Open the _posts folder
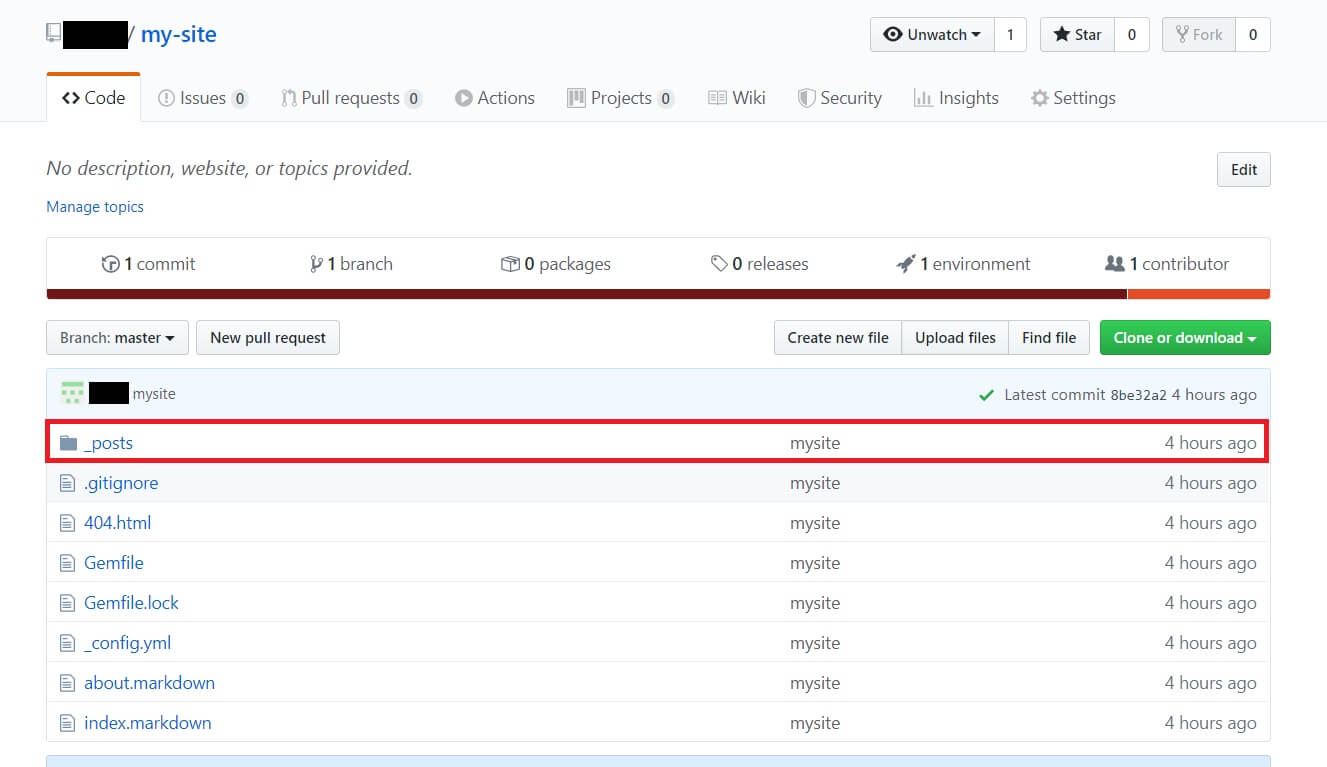 (x=108, y=443)
